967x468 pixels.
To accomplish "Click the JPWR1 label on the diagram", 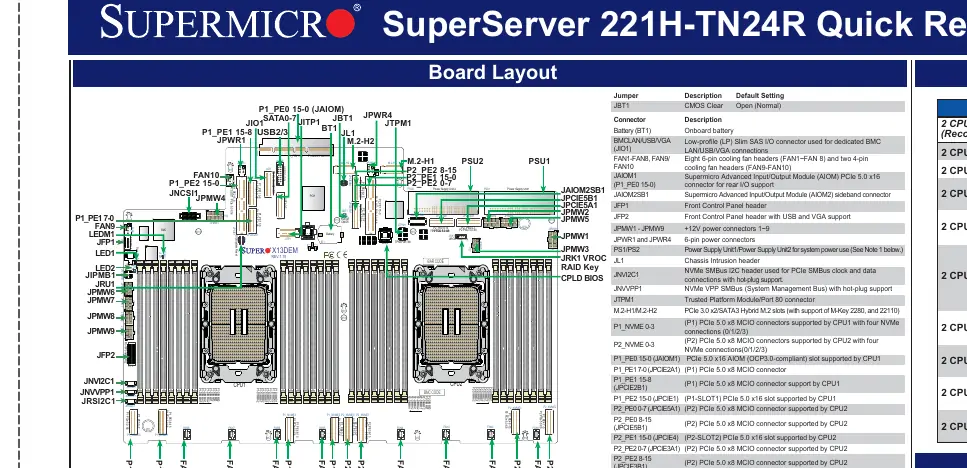I will [231, 140].
